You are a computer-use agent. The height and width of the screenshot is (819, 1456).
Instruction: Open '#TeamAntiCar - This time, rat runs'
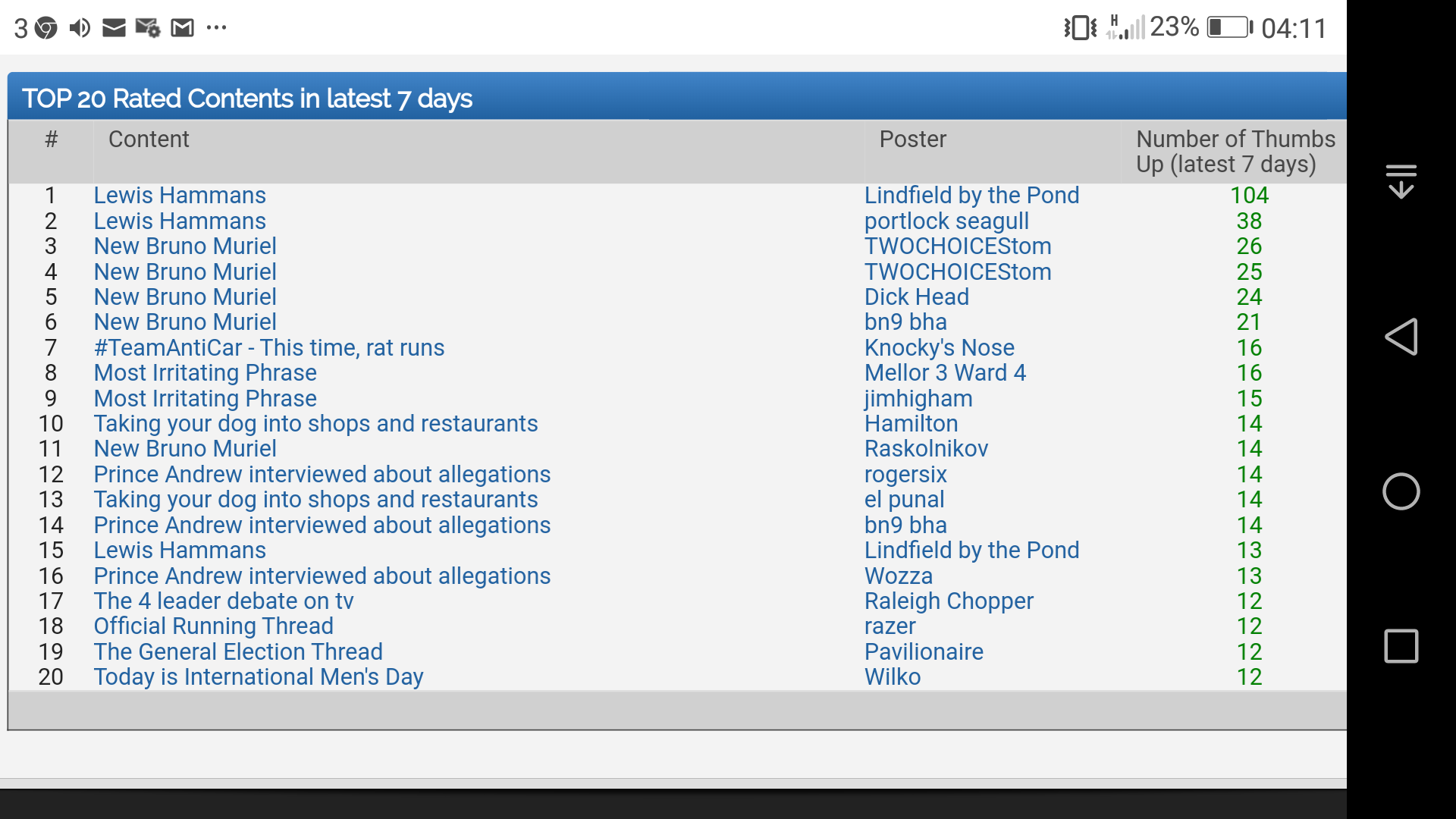click(x=269, y=348)
